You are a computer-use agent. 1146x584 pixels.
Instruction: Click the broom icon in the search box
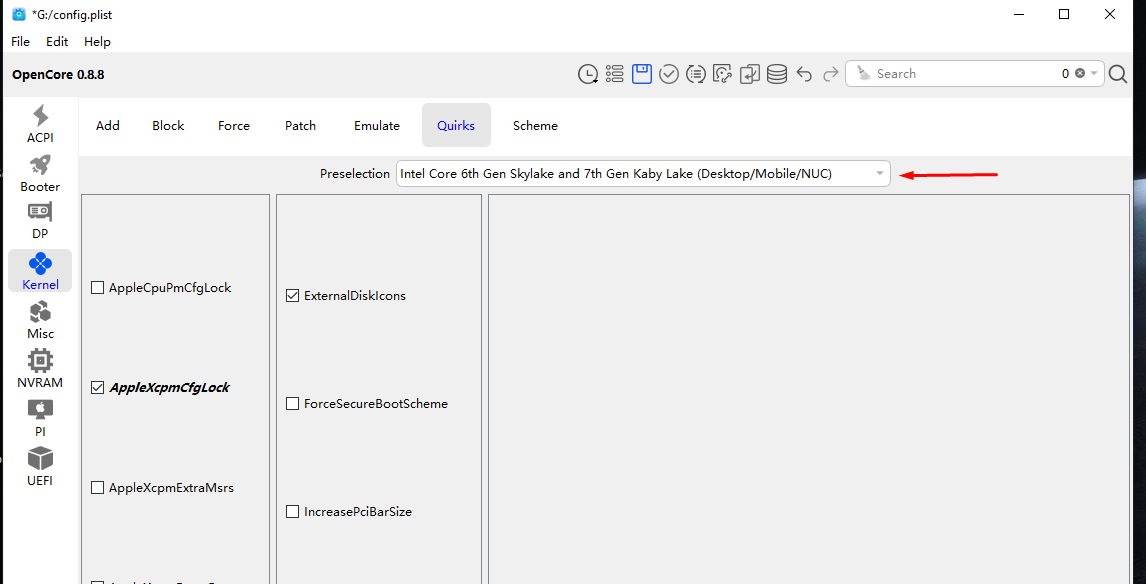[864, 73]
